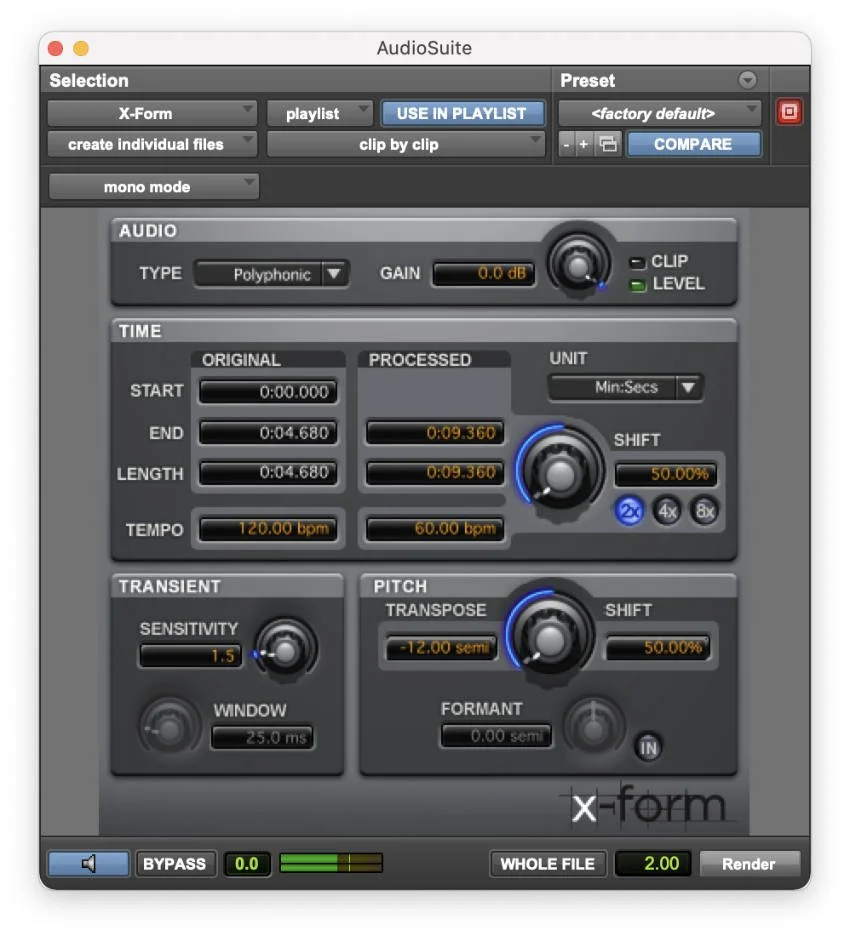850x936 pixels.
Task: Click the TRANSPOSE -12.00 semi field
Action: (x=442, y=648)
